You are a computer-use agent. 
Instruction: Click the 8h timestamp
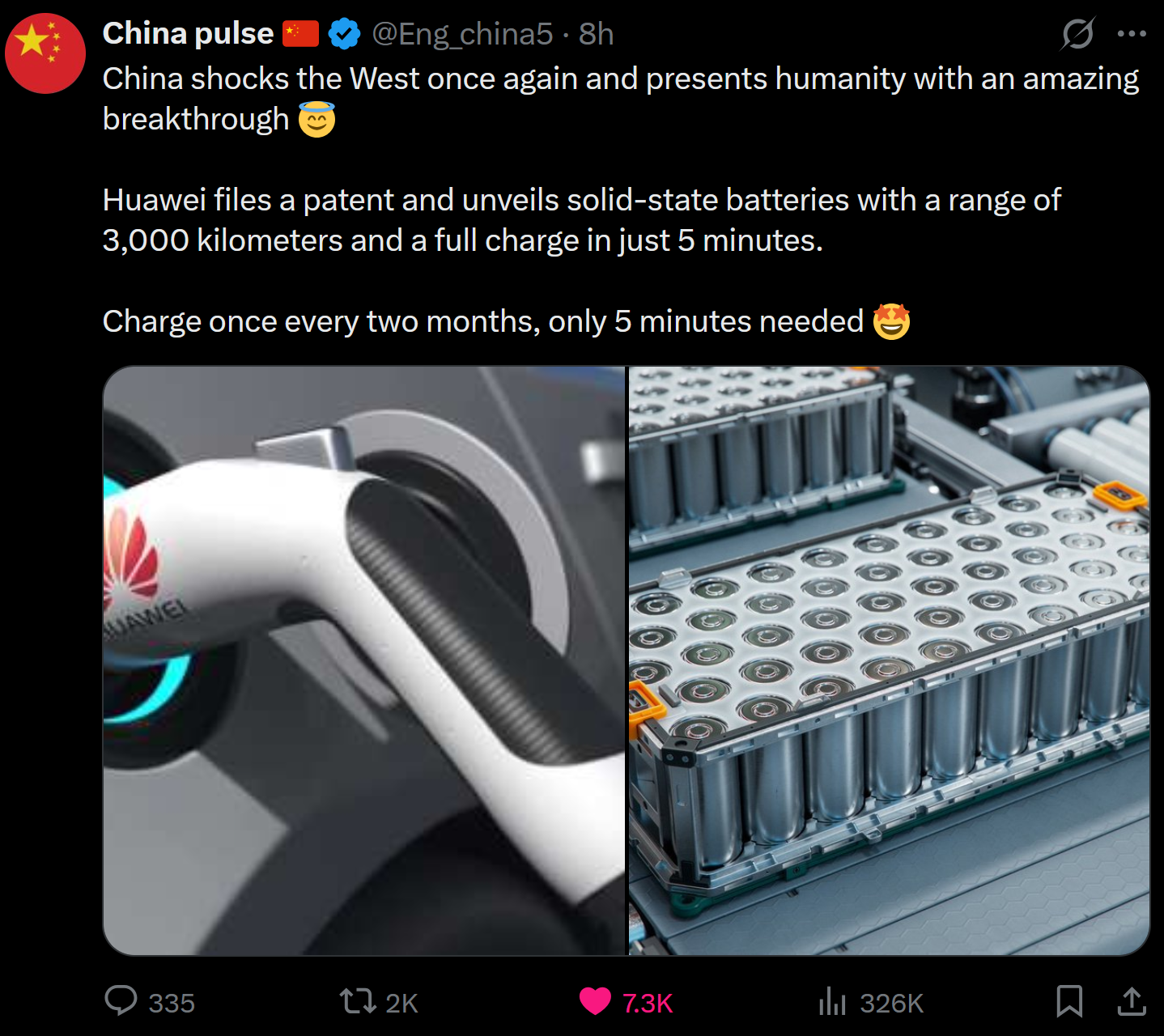[x=597, y=34]
